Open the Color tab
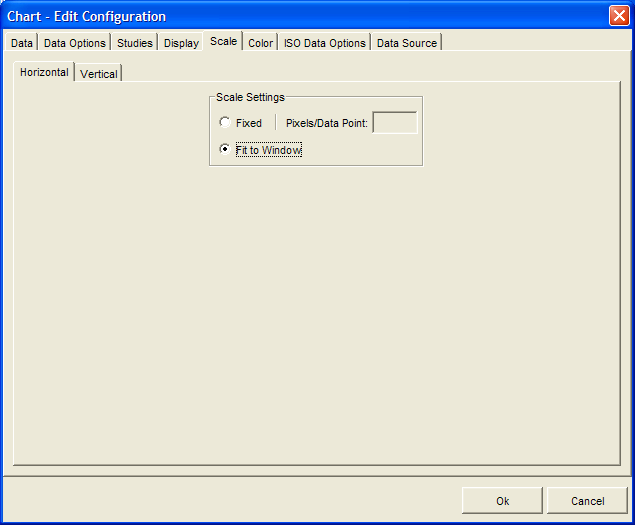The height and width of the screenshot is (525, 635). (261, 43)
